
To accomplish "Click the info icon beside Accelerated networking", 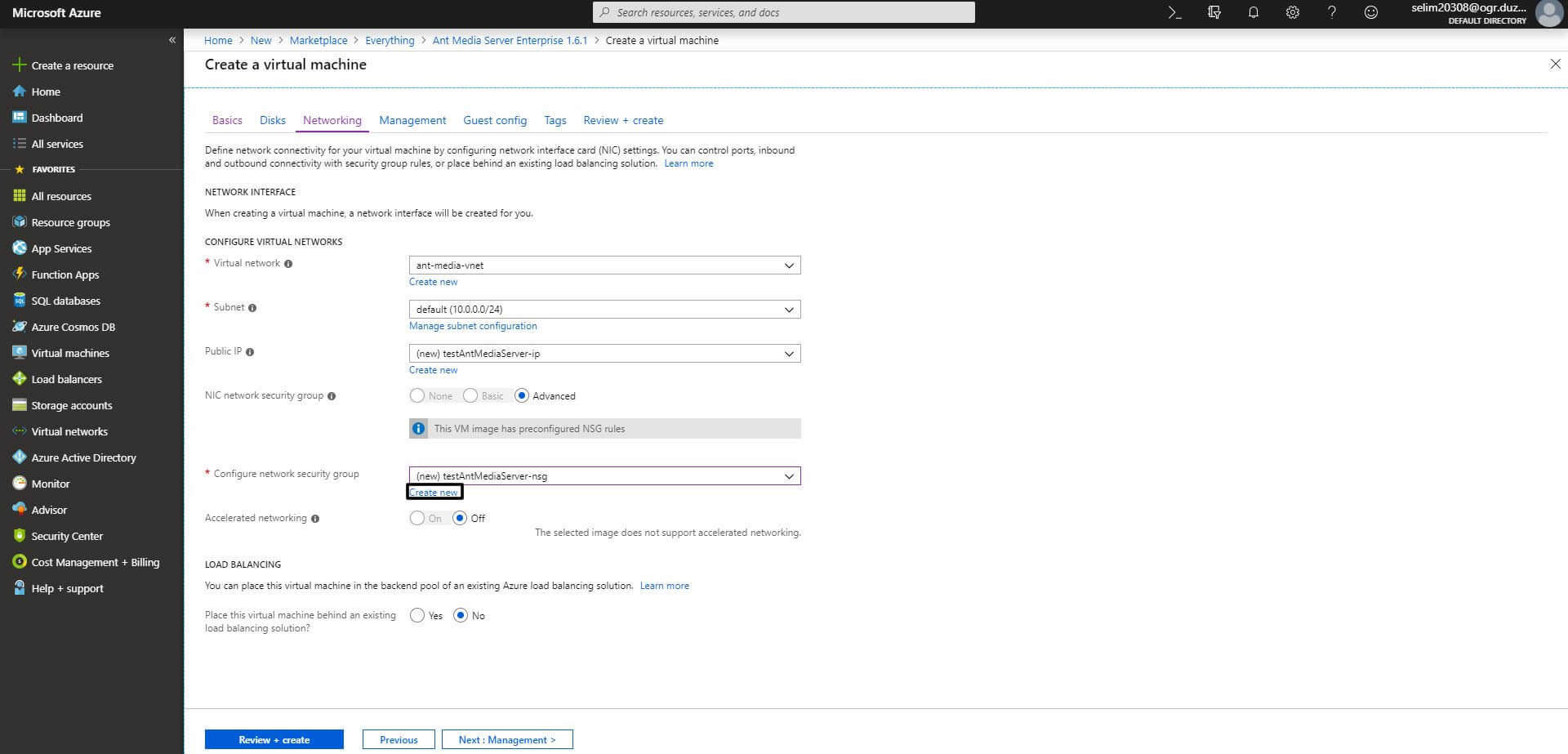I will 315,519.
